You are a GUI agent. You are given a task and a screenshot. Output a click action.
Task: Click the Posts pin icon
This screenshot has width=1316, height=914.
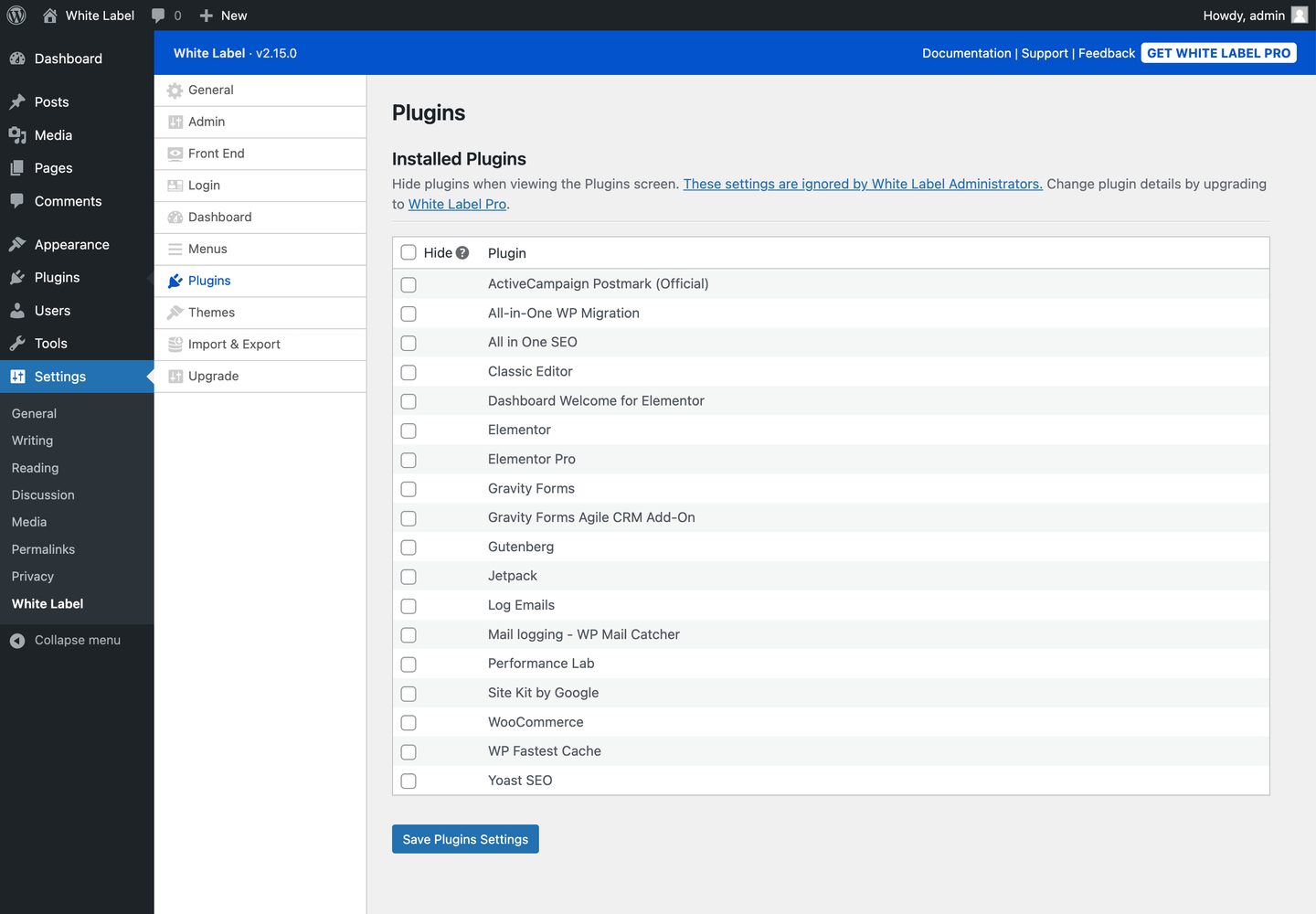pyautogui.click(x=17, y=102)
